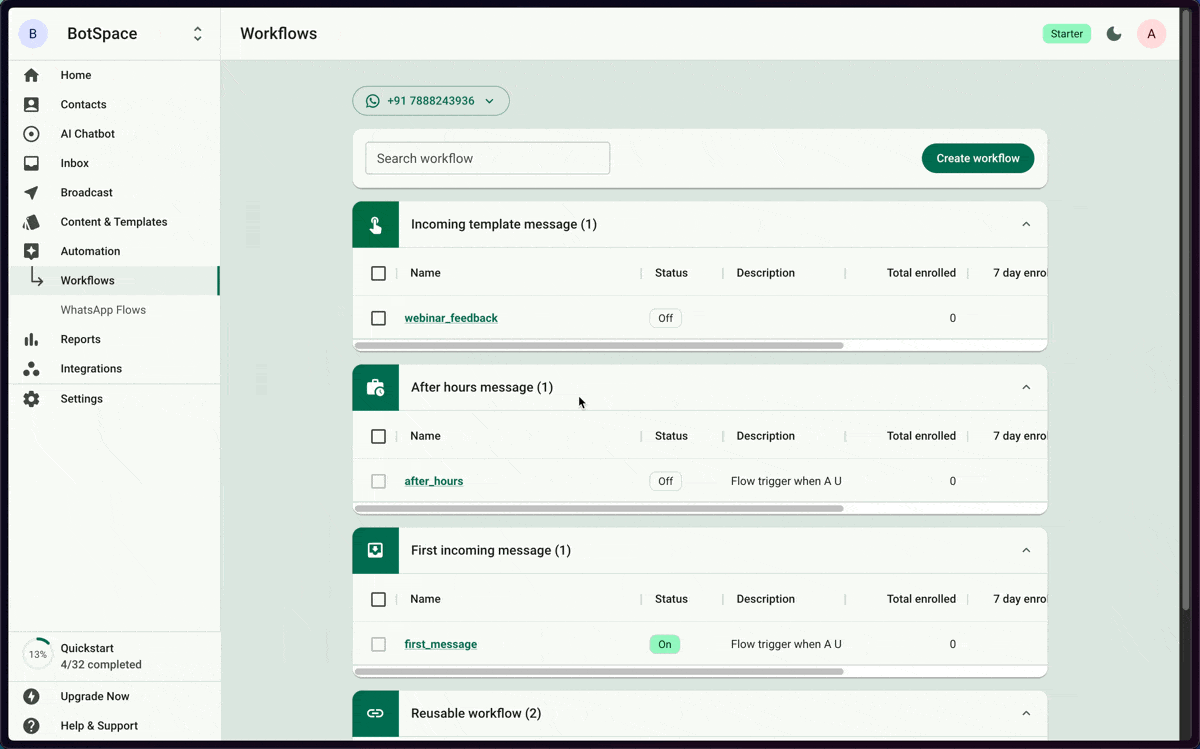Click the Quickstart 4/32 completed text

pos(101,656)
